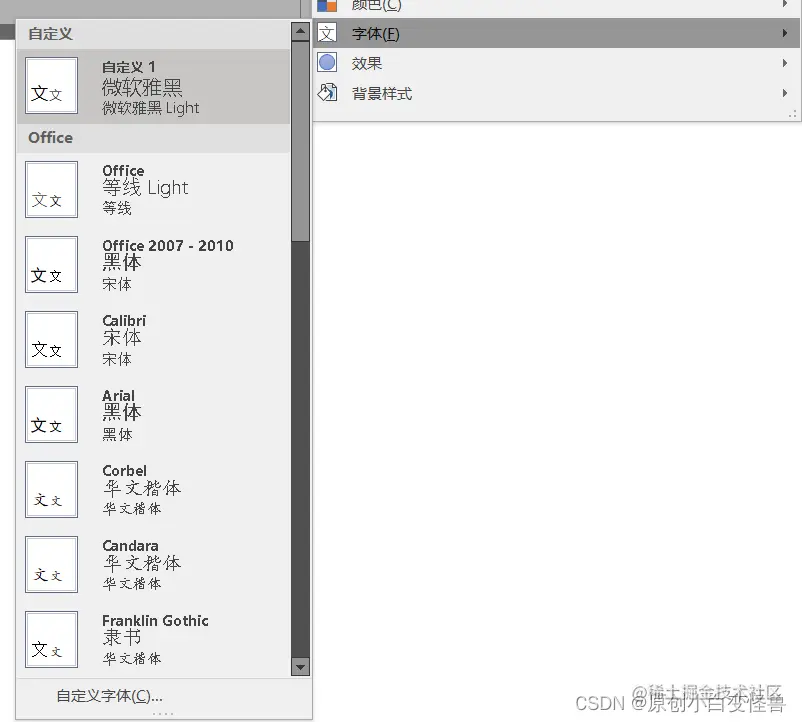Click the 效果 circle icon
The image size is (802, 722).
[327, 63]
